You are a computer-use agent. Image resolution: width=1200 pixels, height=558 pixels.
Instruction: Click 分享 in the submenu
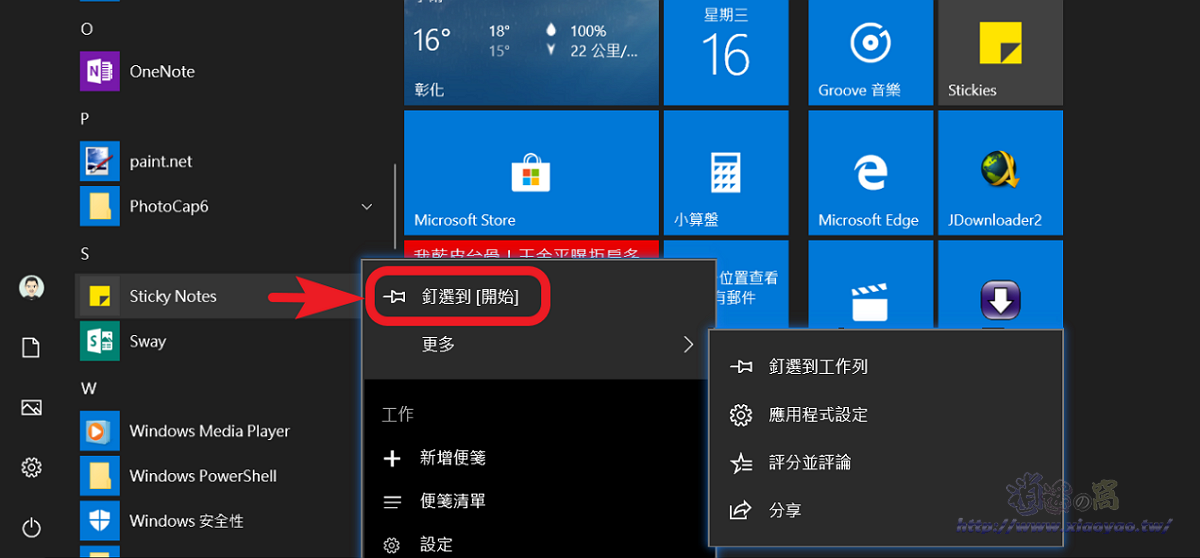(x=886, y=510)
